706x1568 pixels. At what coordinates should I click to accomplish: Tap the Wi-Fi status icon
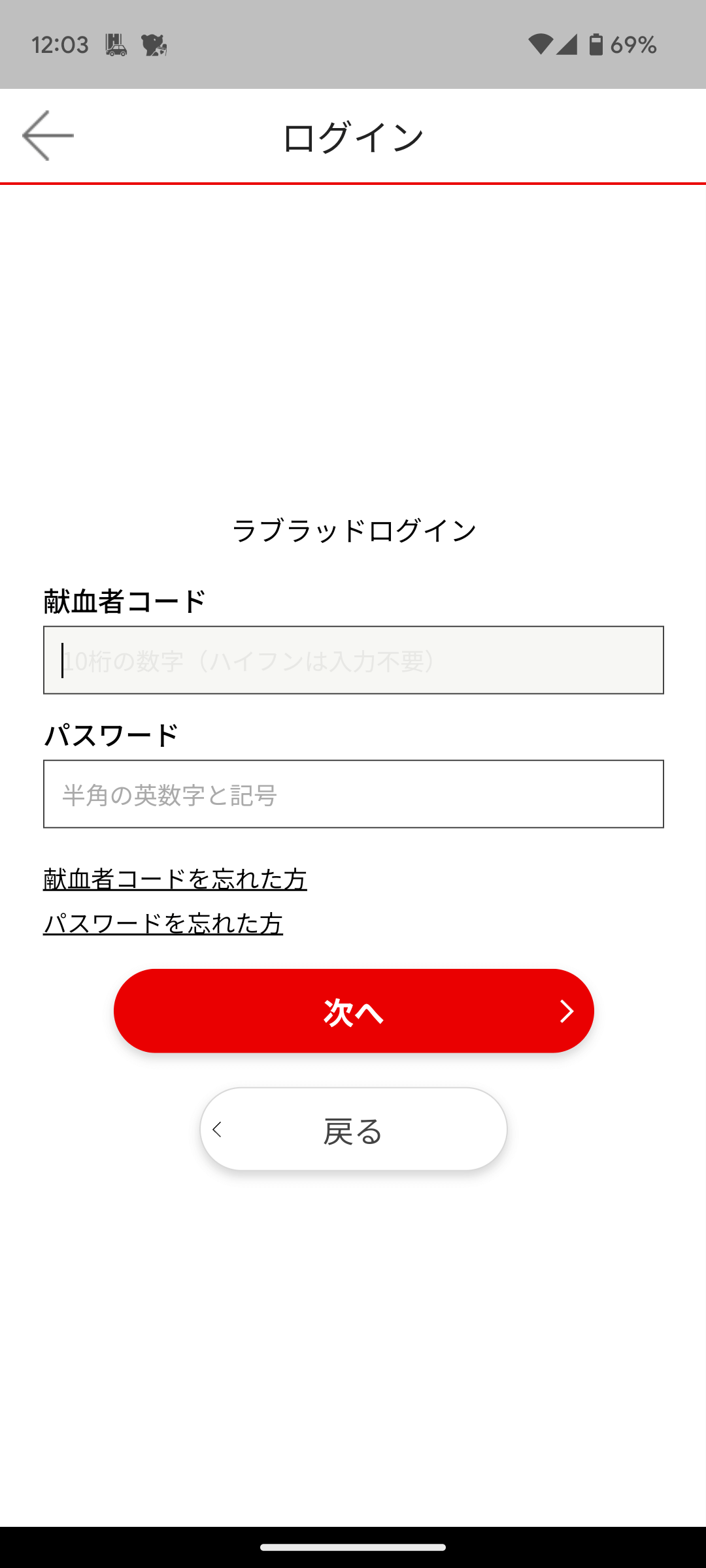(x=540, y=44)
